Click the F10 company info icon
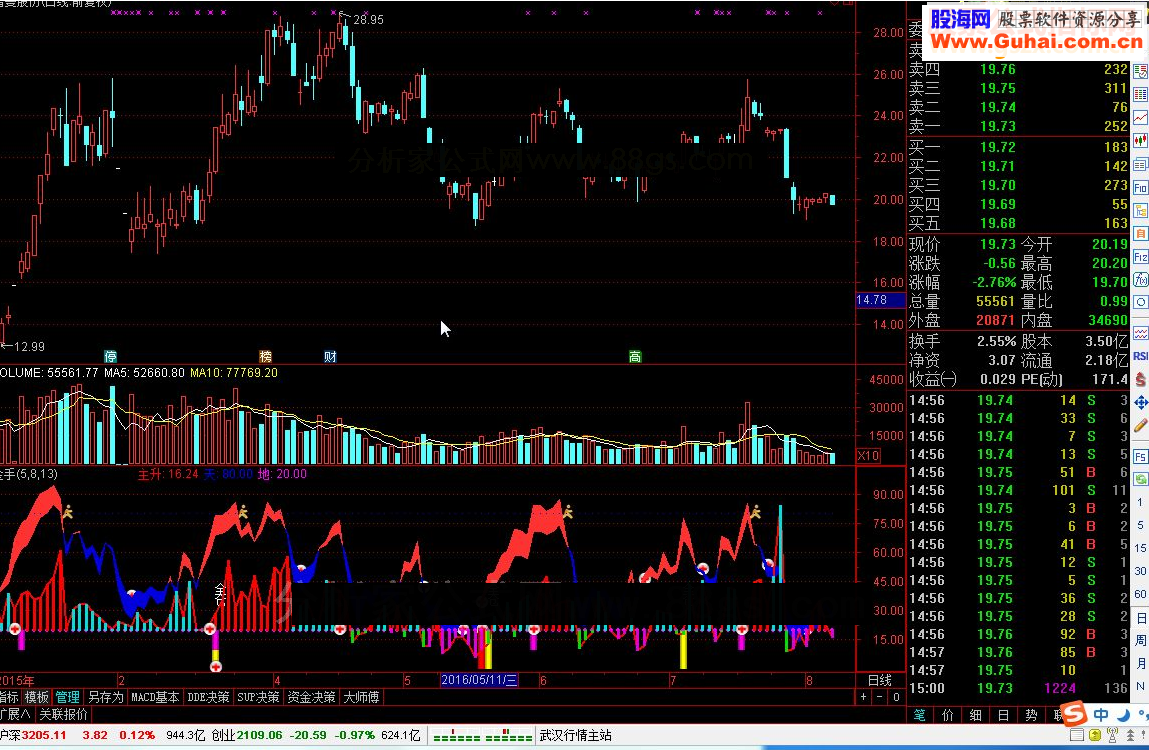 1140,188
